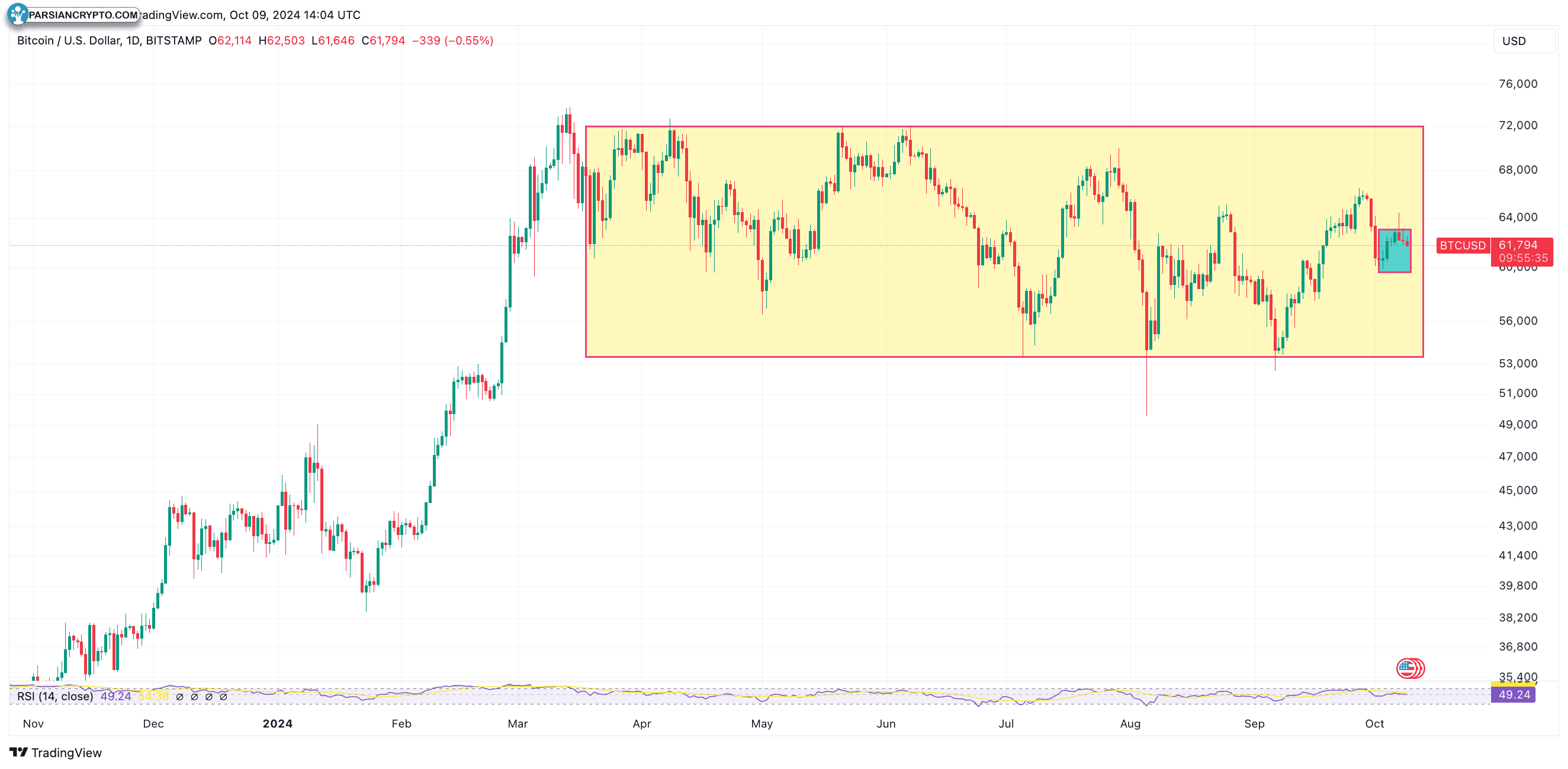Screen dimensions: 1568x769
Task: Click the change value −339 (−0.55%)
Action: pyautogui.click(x=453, y=40)
